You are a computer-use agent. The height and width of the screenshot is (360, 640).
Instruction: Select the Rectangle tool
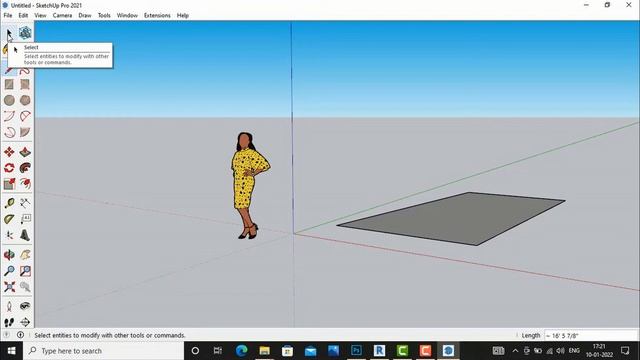point(9,84)
